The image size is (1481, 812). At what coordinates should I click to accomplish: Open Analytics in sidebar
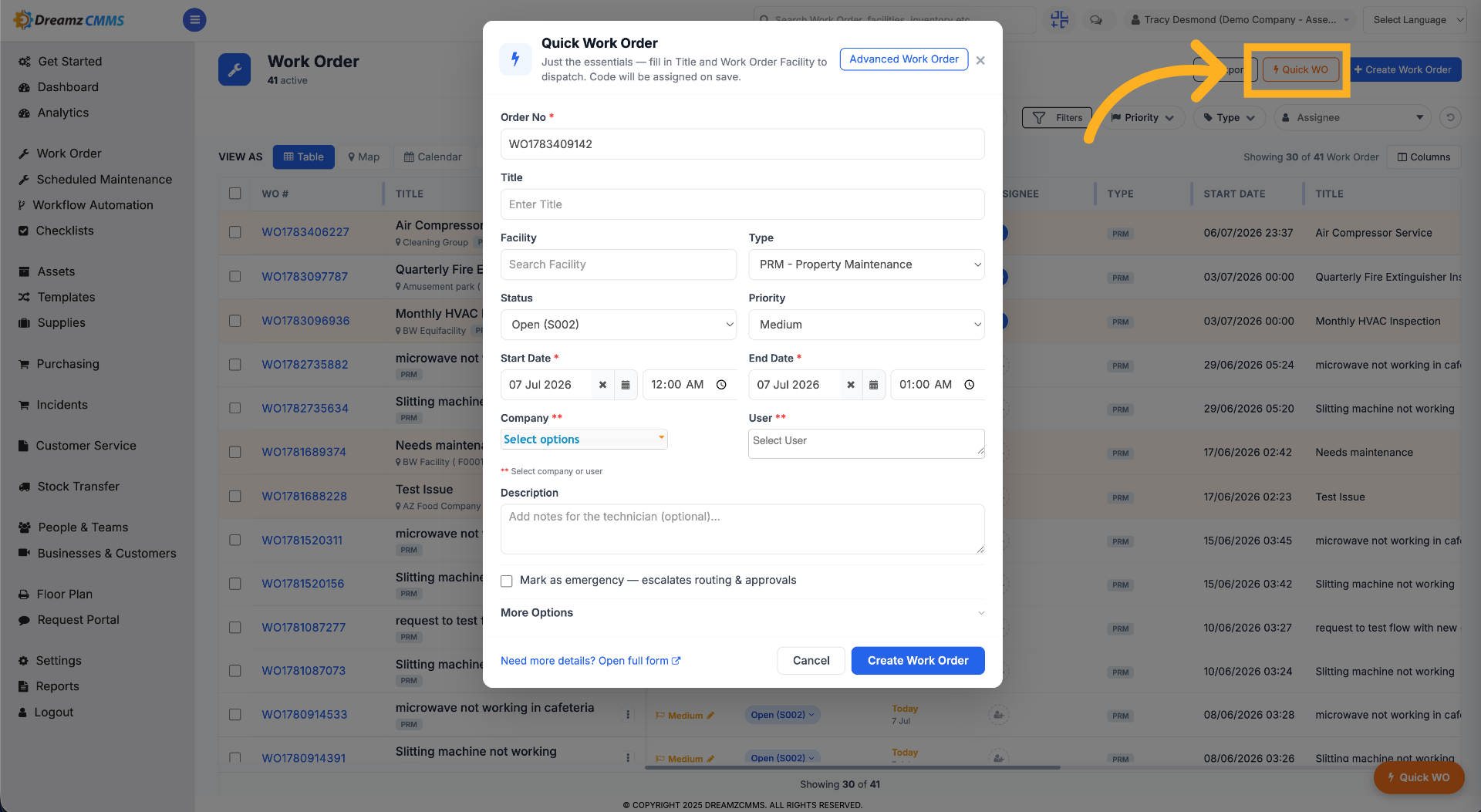63,113
